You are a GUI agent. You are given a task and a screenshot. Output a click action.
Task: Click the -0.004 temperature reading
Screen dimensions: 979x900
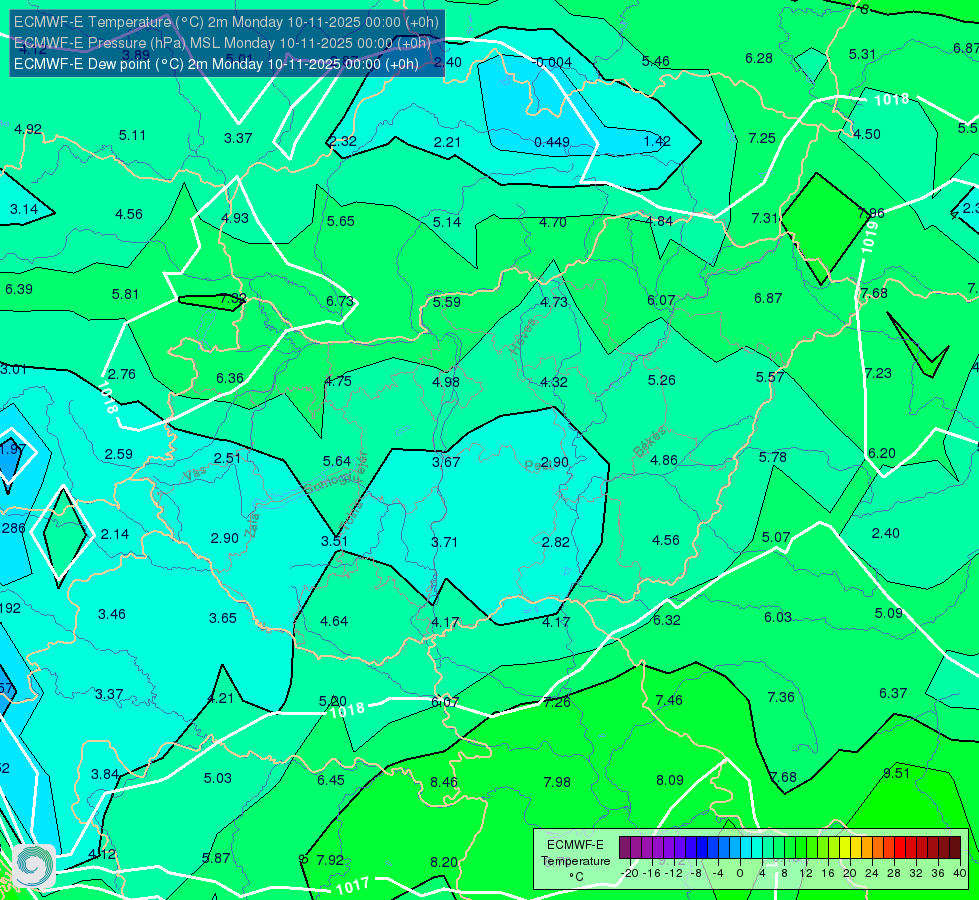(552, 62)
